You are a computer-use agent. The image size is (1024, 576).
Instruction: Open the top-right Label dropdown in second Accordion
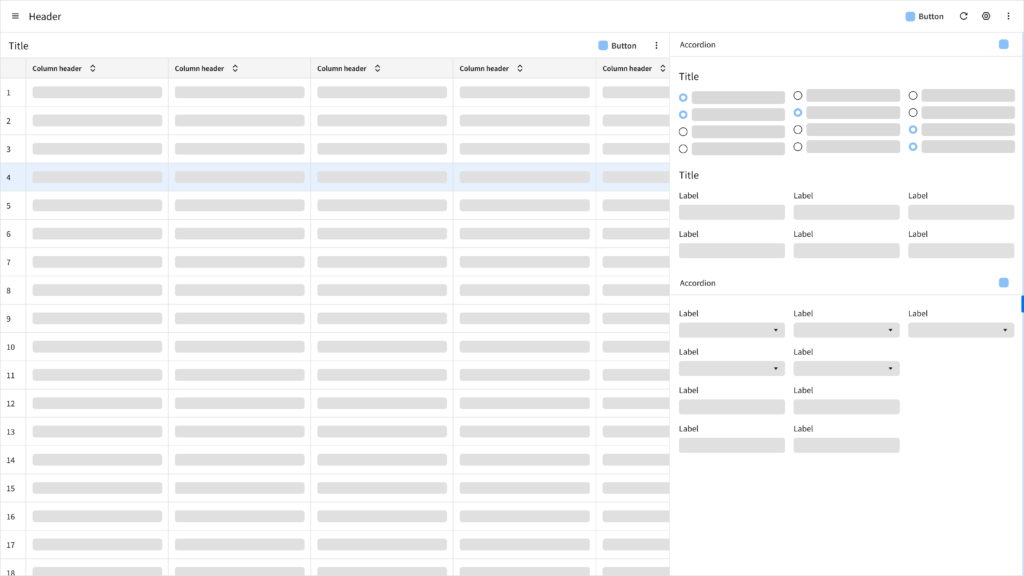pyautogui.click(x=960, y=330)
